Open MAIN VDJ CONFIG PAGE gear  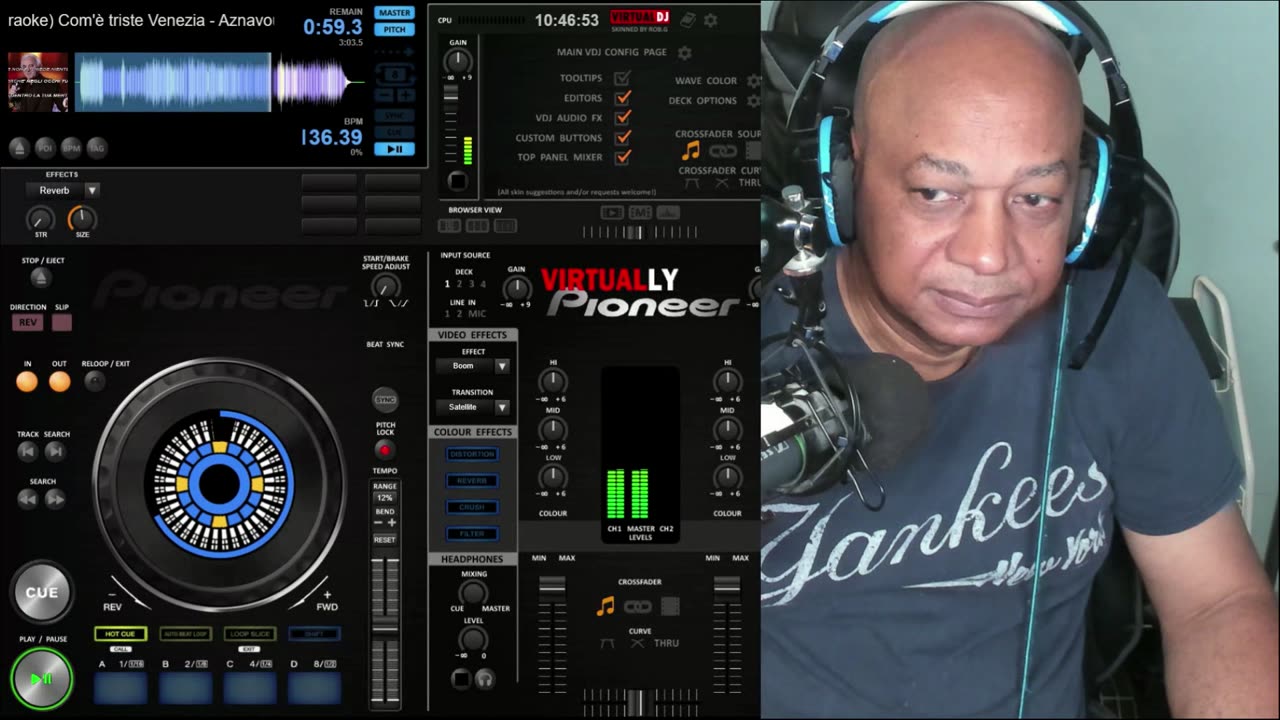pyautogui.click(x=685, y=52)
